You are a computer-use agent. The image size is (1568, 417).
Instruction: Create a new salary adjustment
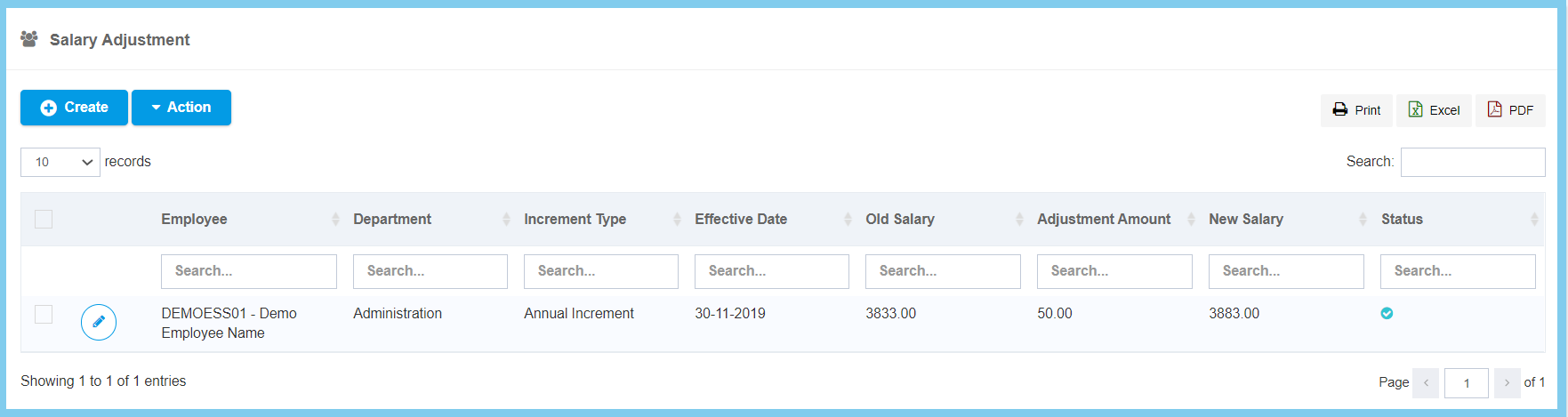(x=75, y=108)
